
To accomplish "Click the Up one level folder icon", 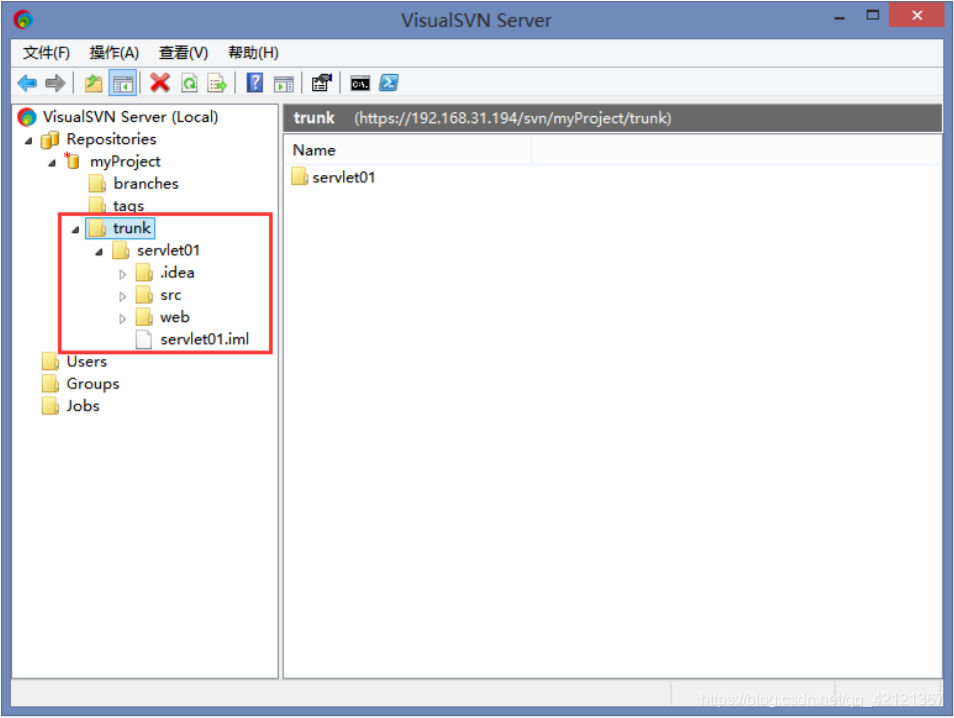I will click(x=93, y=83).
